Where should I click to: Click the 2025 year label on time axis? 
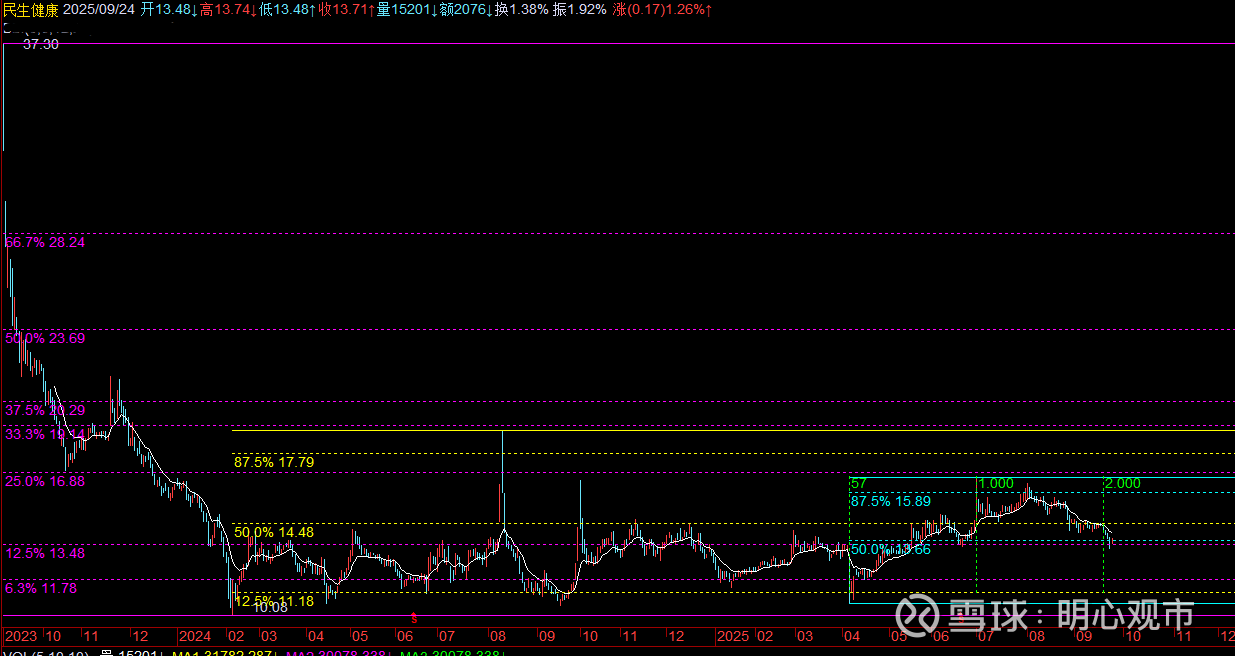tap(733, 636)
